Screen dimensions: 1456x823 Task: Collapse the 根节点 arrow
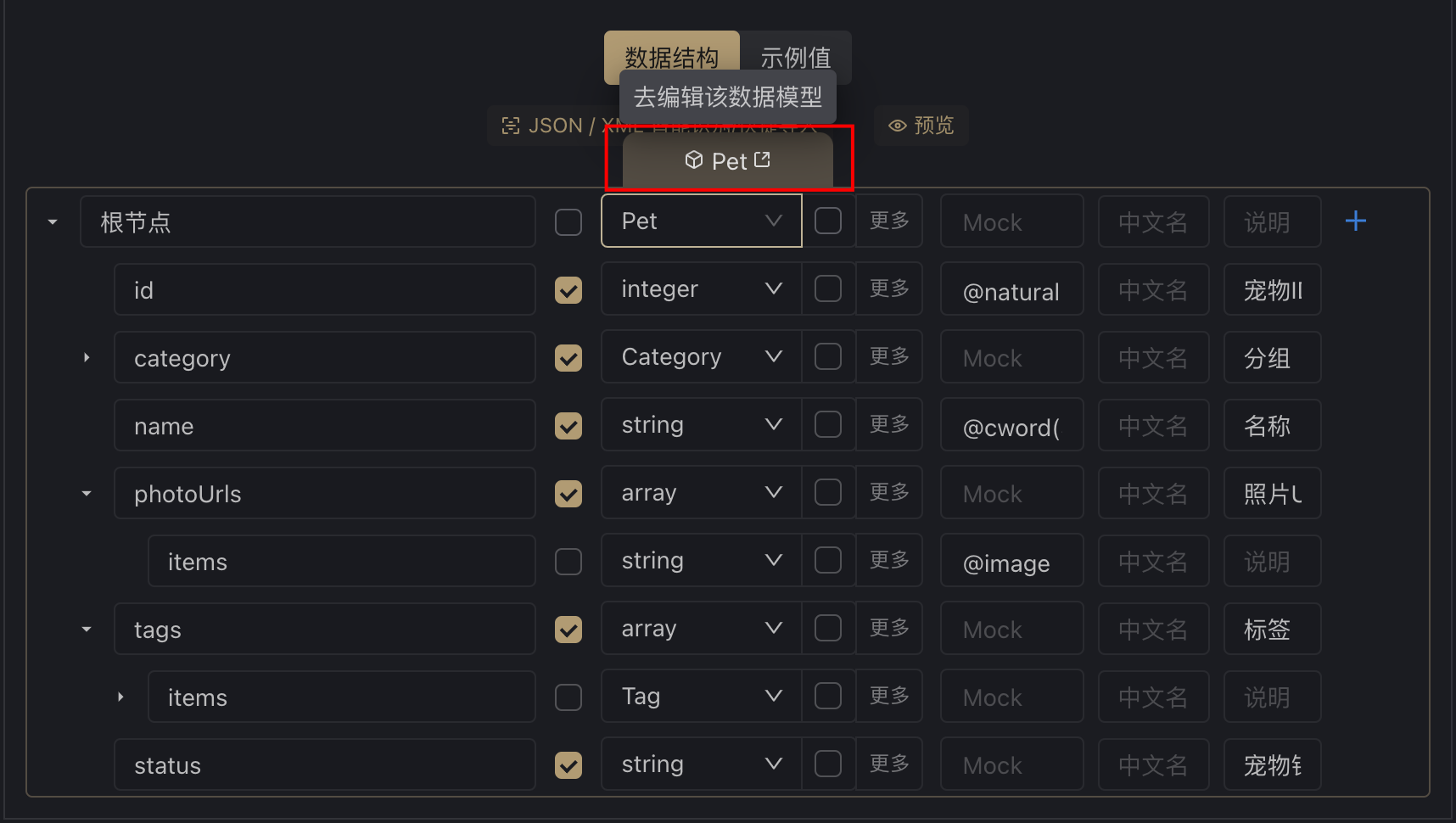[53, 222]
